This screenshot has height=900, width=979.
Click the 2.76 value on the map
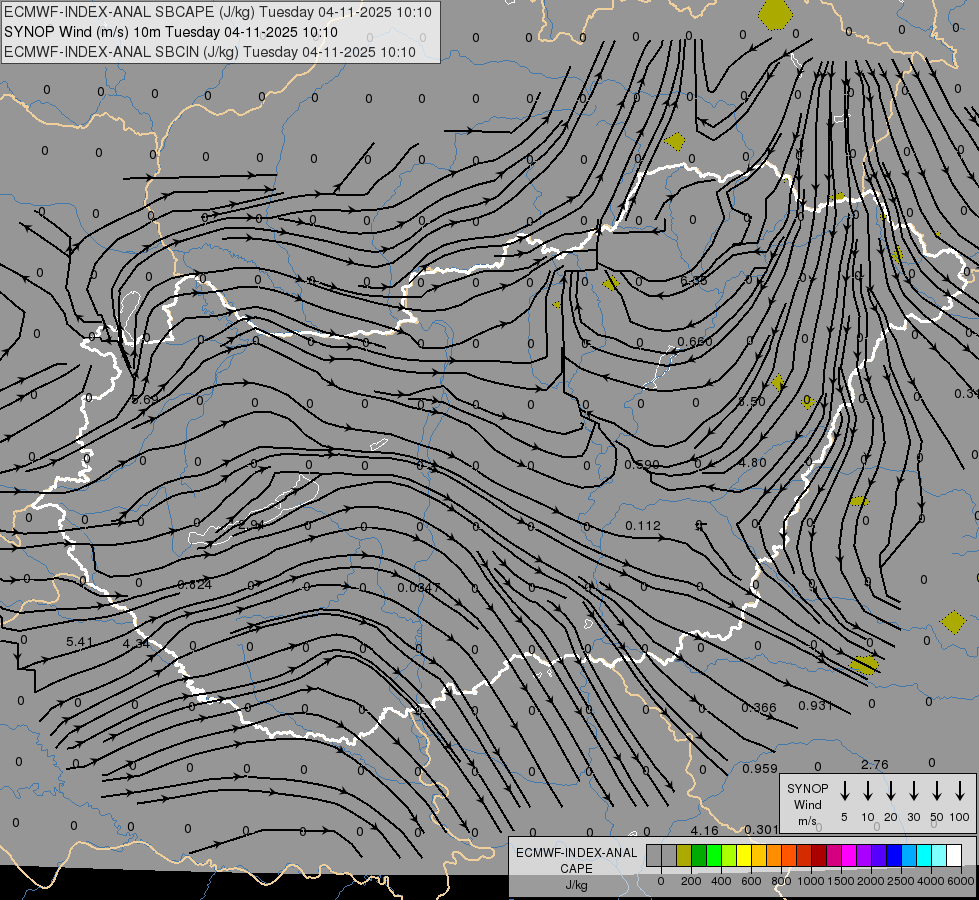[875, 764]
